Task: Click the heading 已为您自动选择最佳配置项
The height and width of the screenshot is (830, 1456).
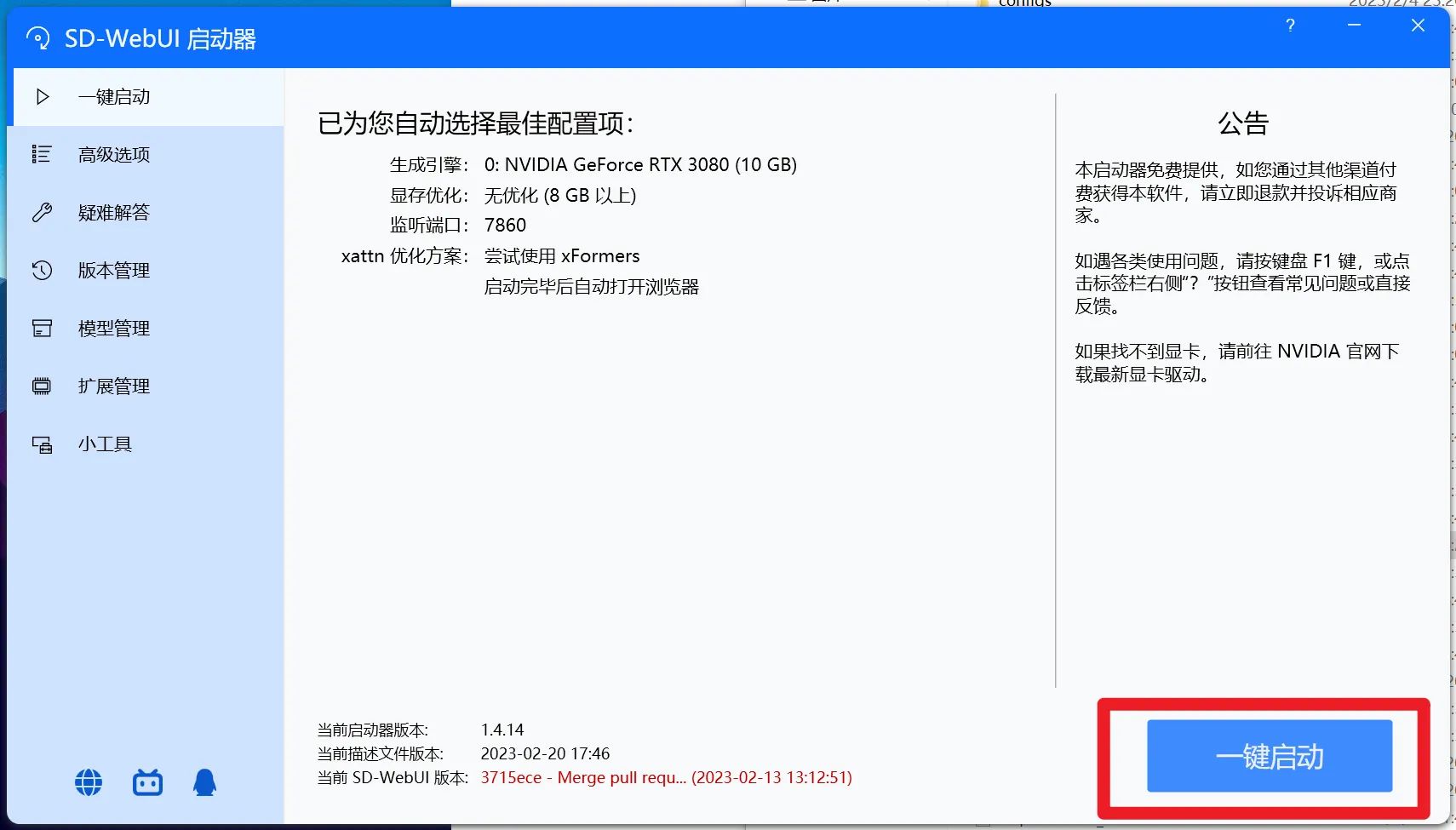Action: tap(476, 123)
